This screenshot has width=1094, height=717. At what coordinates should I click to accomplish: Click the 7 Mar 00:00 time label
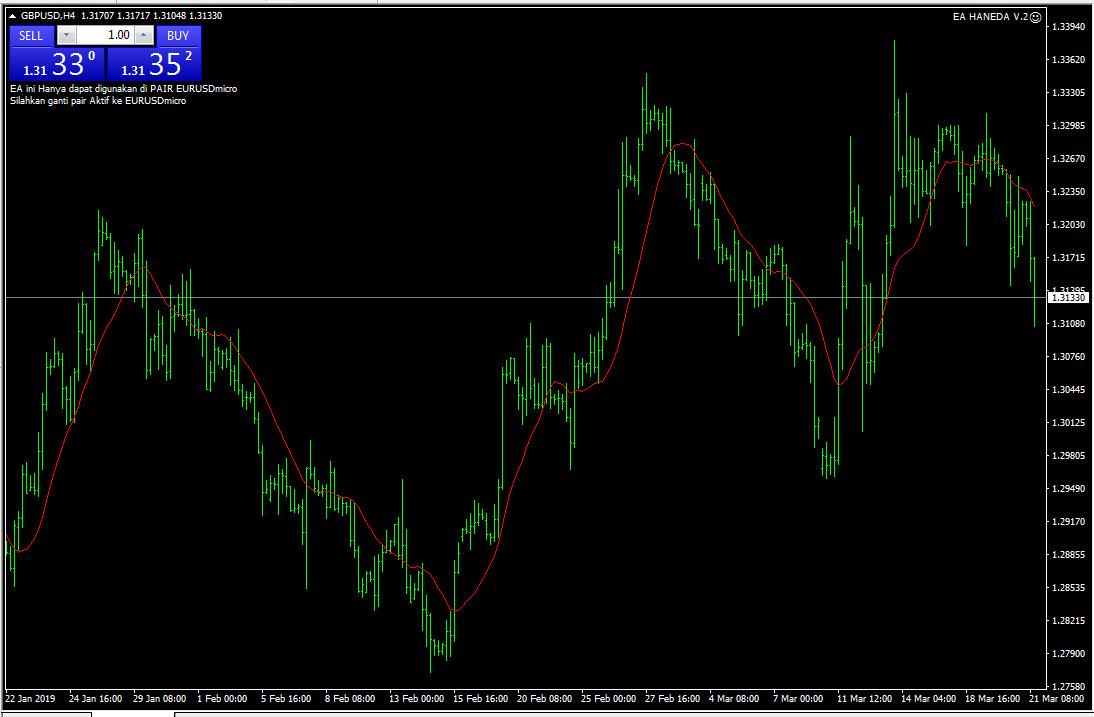(797, 698)
